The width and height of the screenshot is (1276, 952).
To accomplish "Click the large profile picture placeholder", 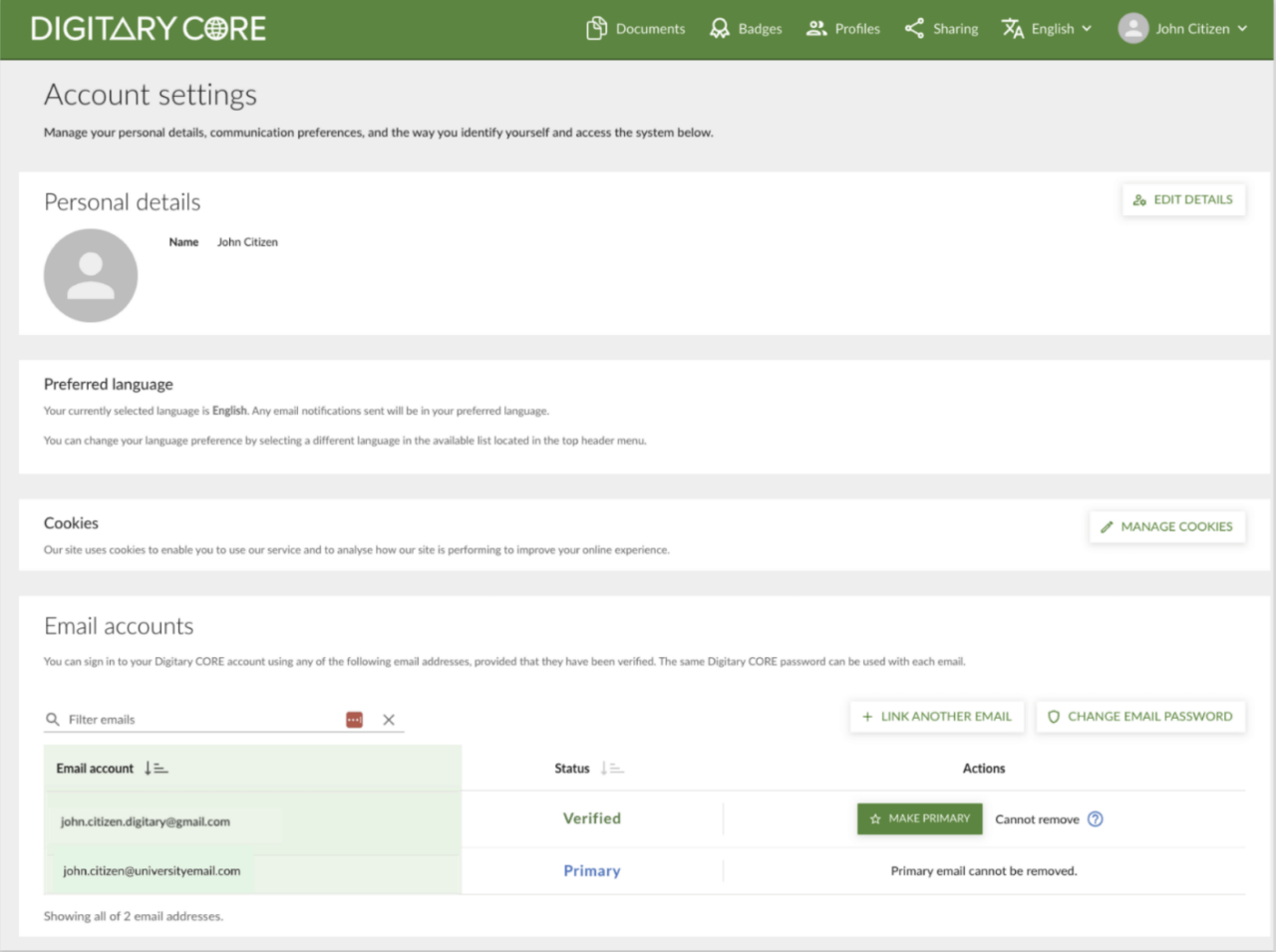I will click(x=91, y=276).
